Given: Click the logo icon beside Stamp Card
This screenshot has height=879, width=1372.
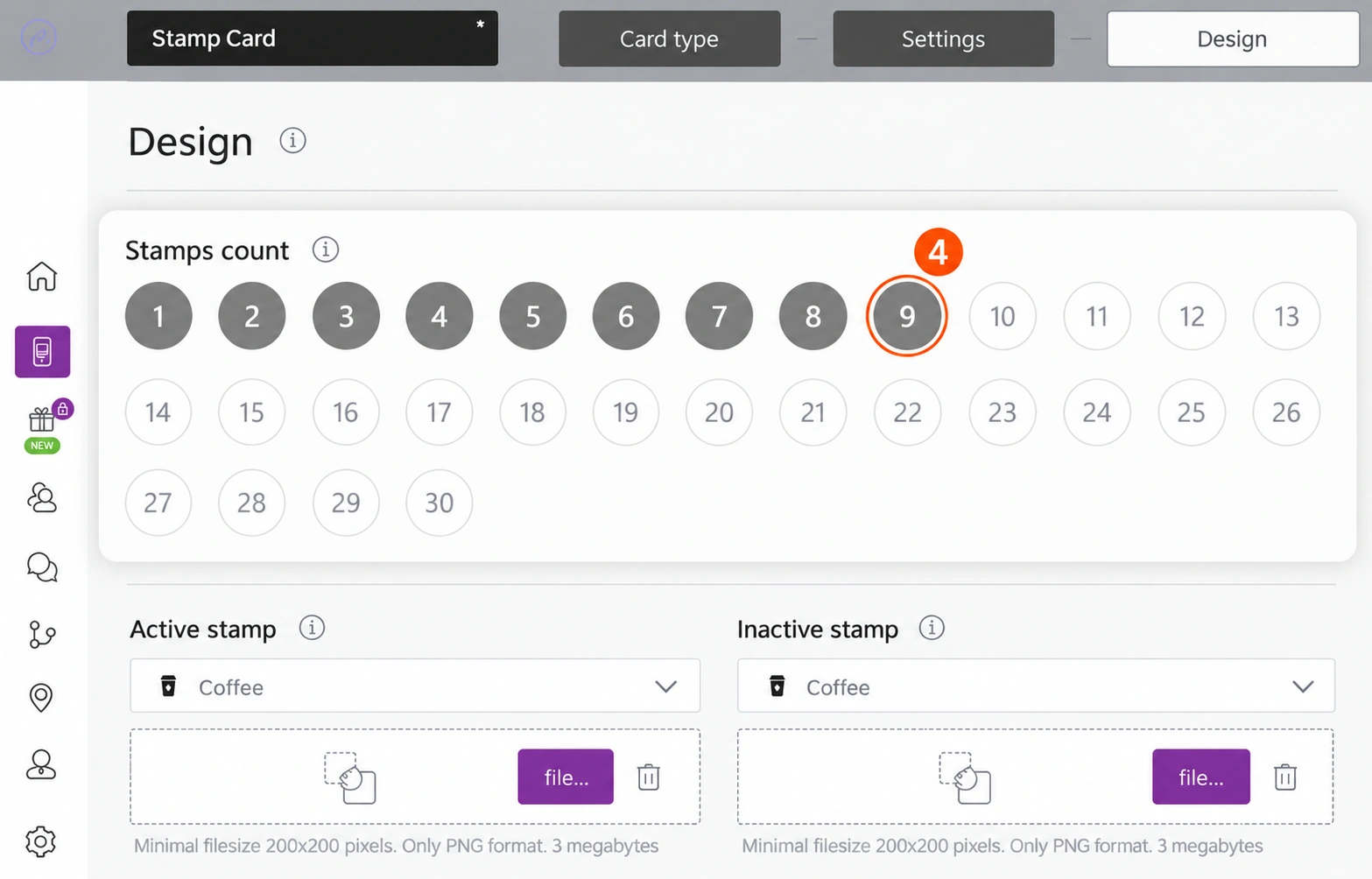Looking at the screenshot, I should 39,39.
